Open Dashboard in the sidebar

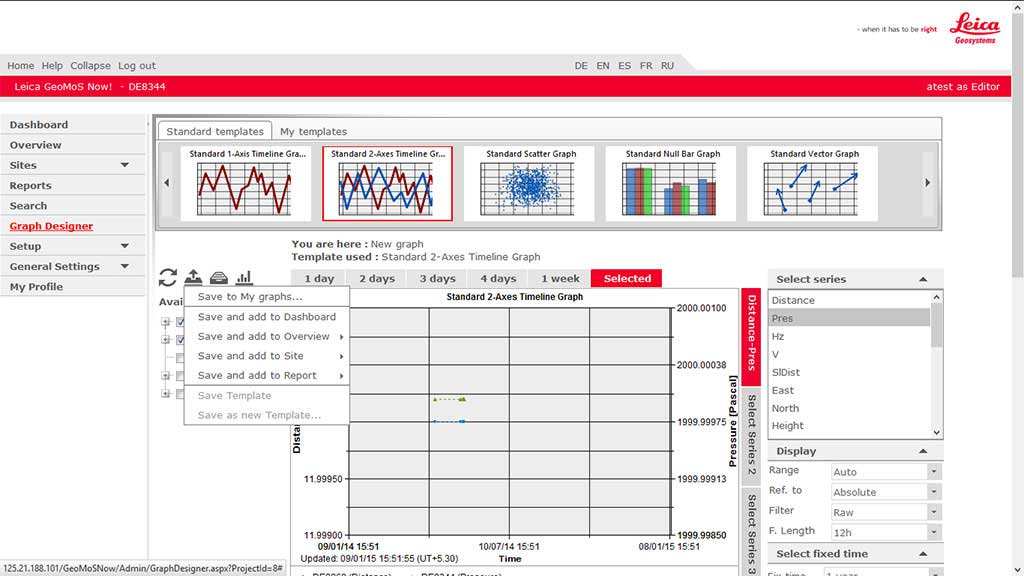point(72,125)
